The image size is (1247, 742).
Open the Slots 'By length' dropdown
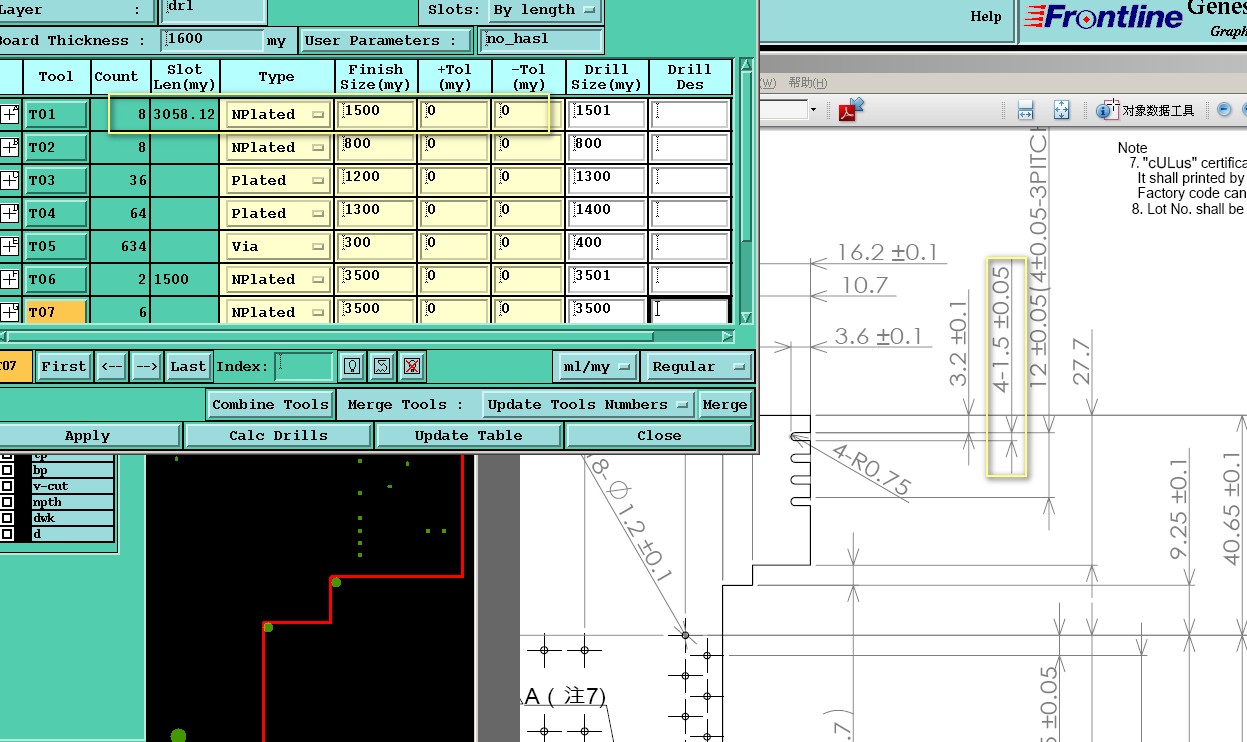coord(544,10)
